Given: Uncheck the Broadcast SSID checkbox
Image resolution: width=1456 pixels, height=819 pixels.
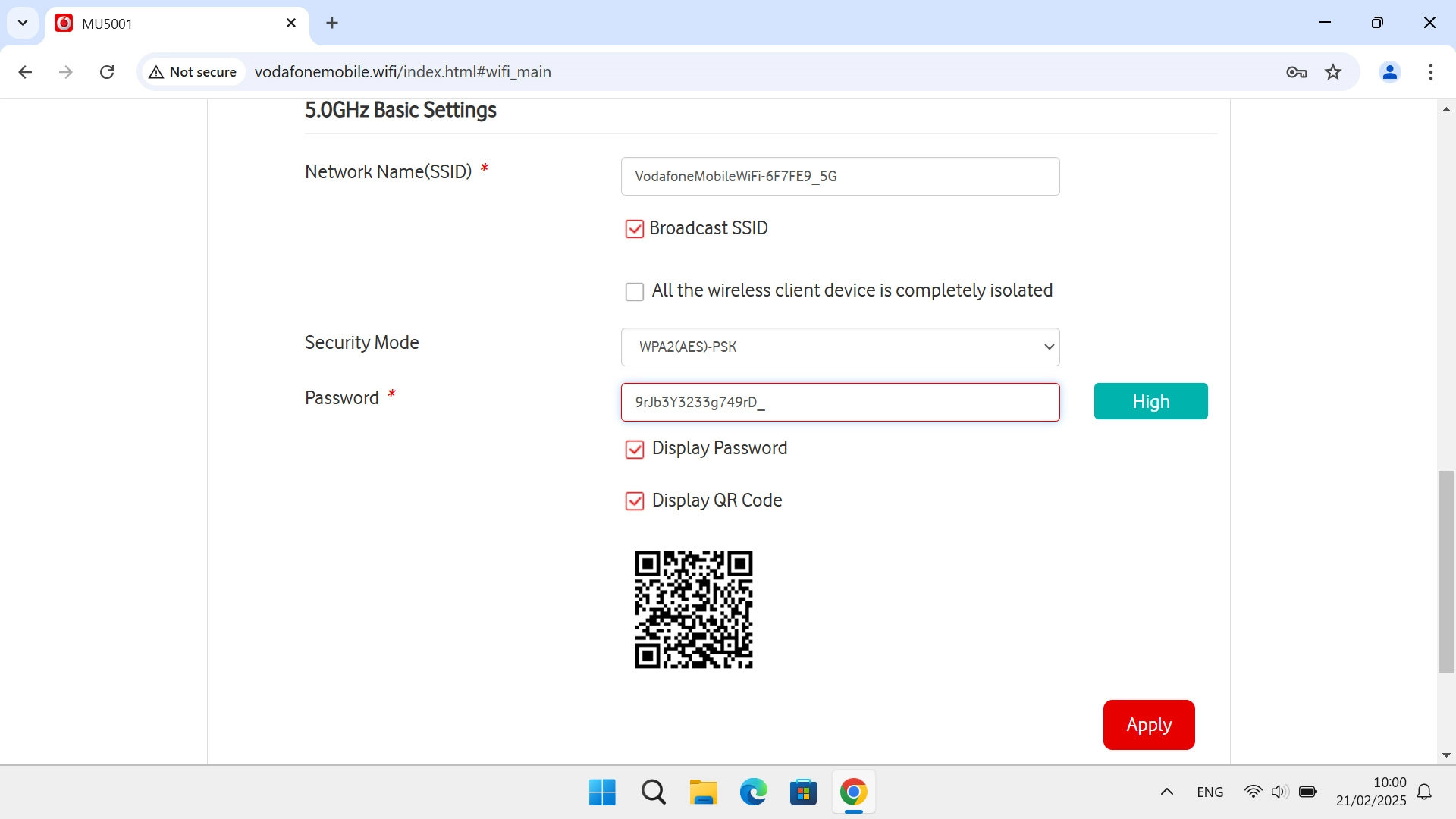Looking at the screenshot, I should coord(634,229).
